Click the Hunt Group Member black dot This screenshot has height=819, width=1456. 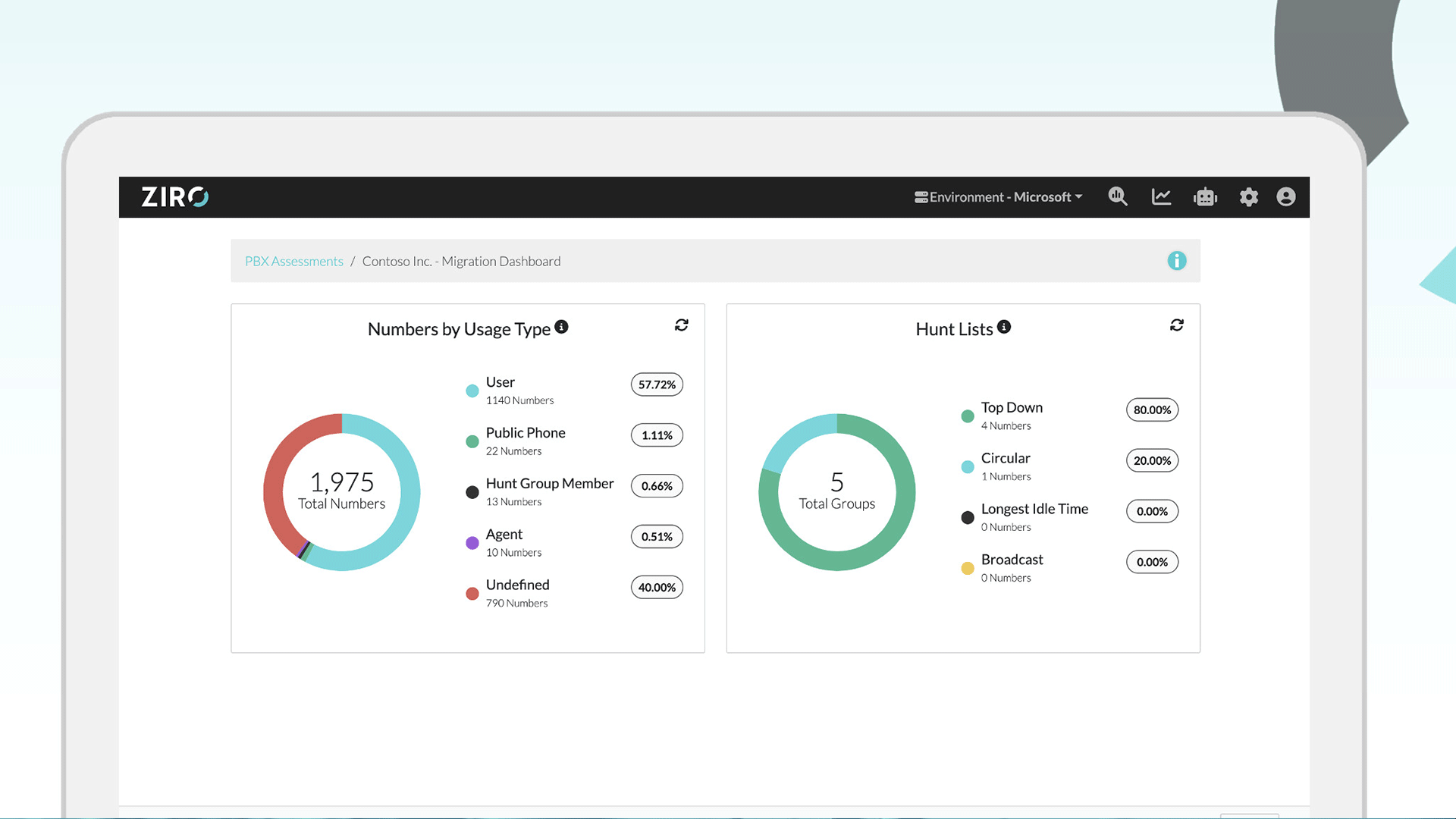click(x=472, y=492)
